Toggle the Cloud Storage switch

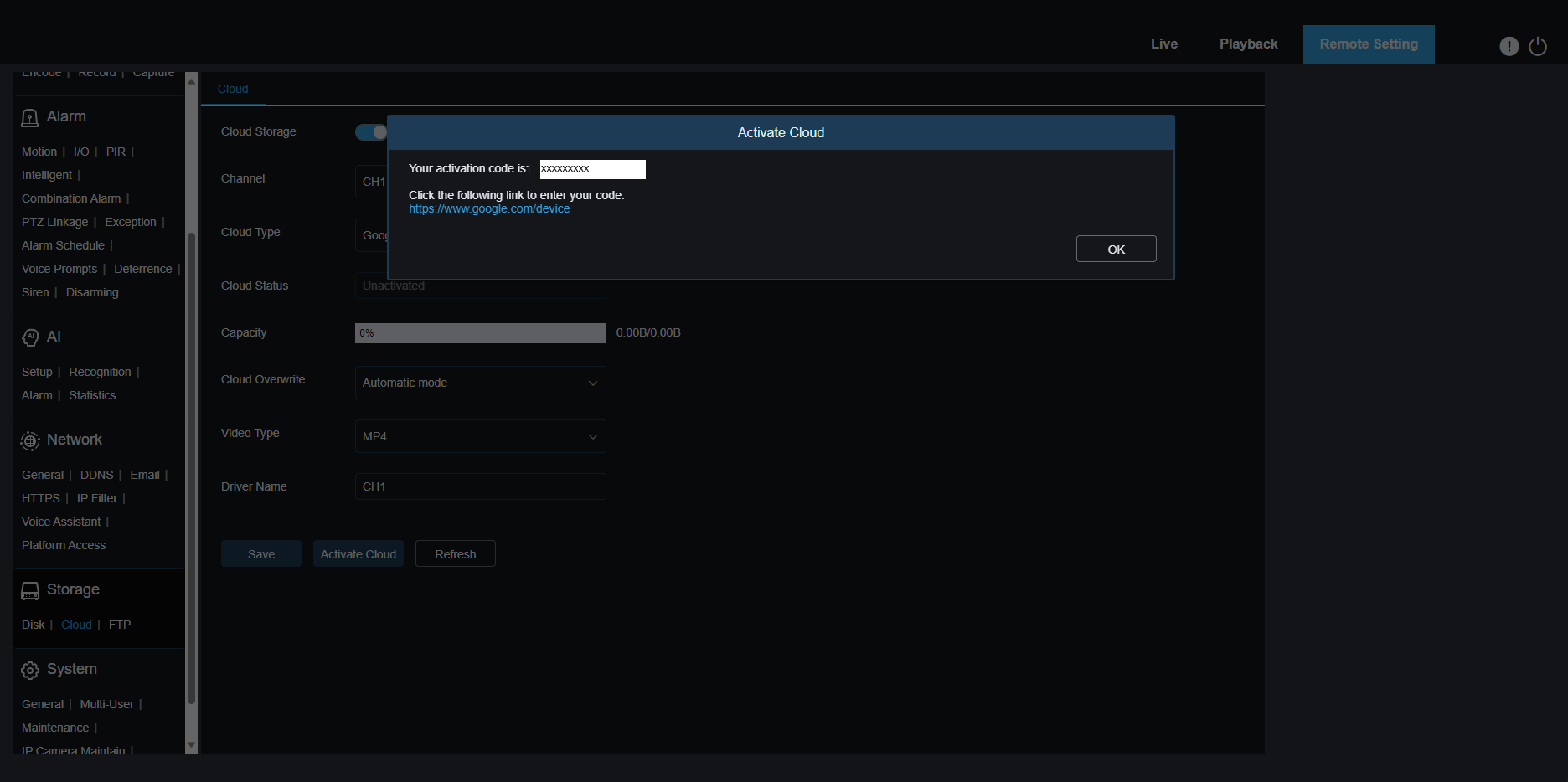point(371,132)
